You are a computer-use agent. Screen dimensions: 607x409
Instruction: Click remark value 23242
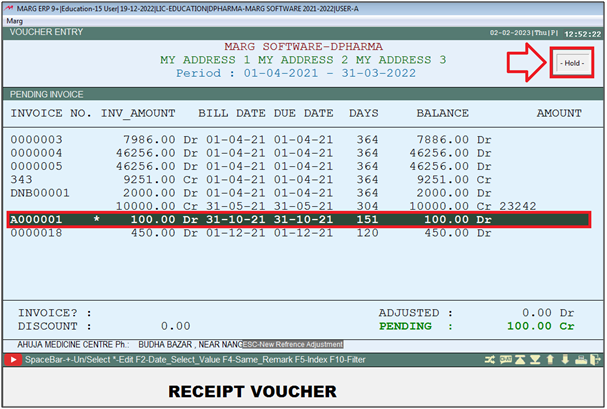(518, 206)
